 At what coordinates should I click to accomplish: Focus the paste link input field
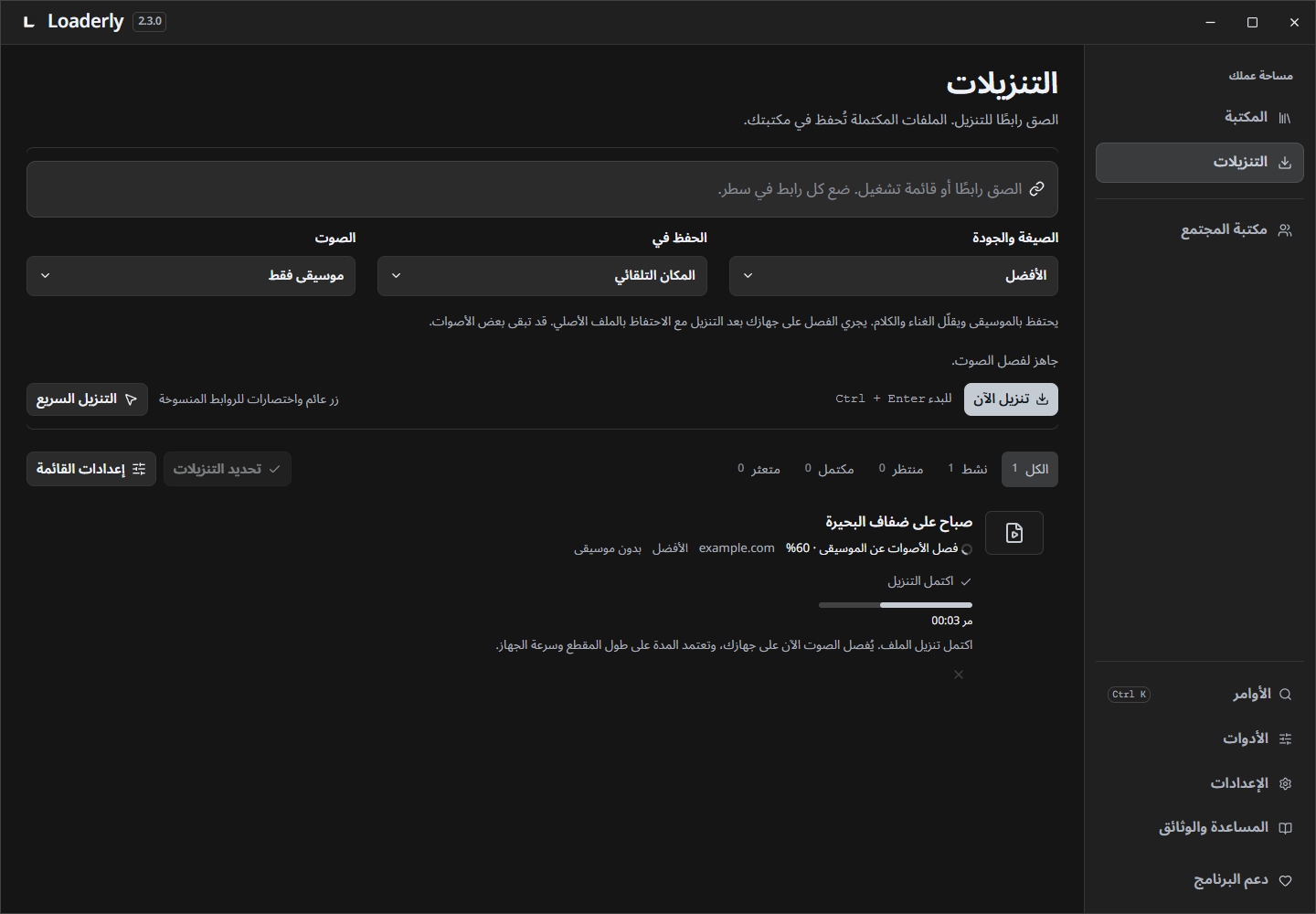click(542, 189)
